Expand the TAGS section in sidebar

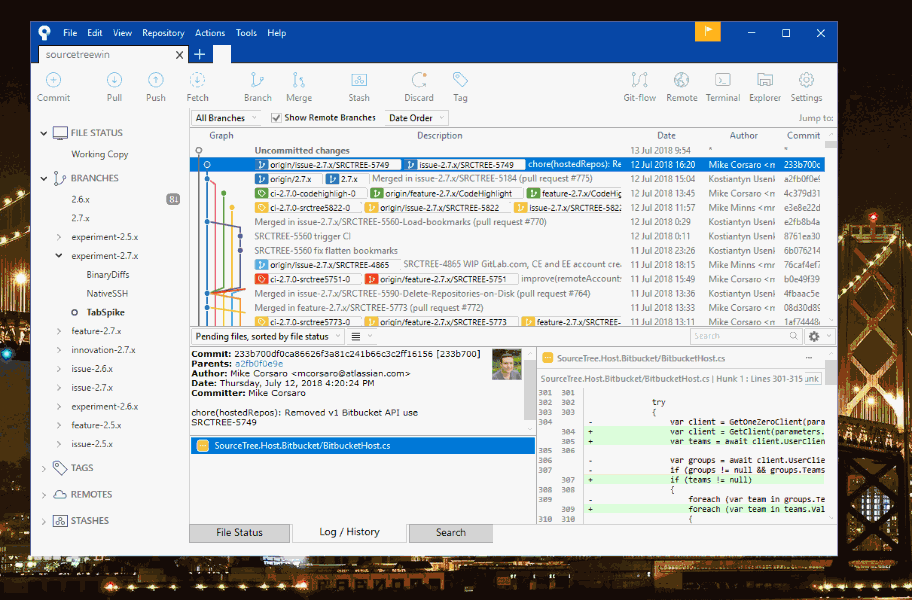(x=44, y=467)
